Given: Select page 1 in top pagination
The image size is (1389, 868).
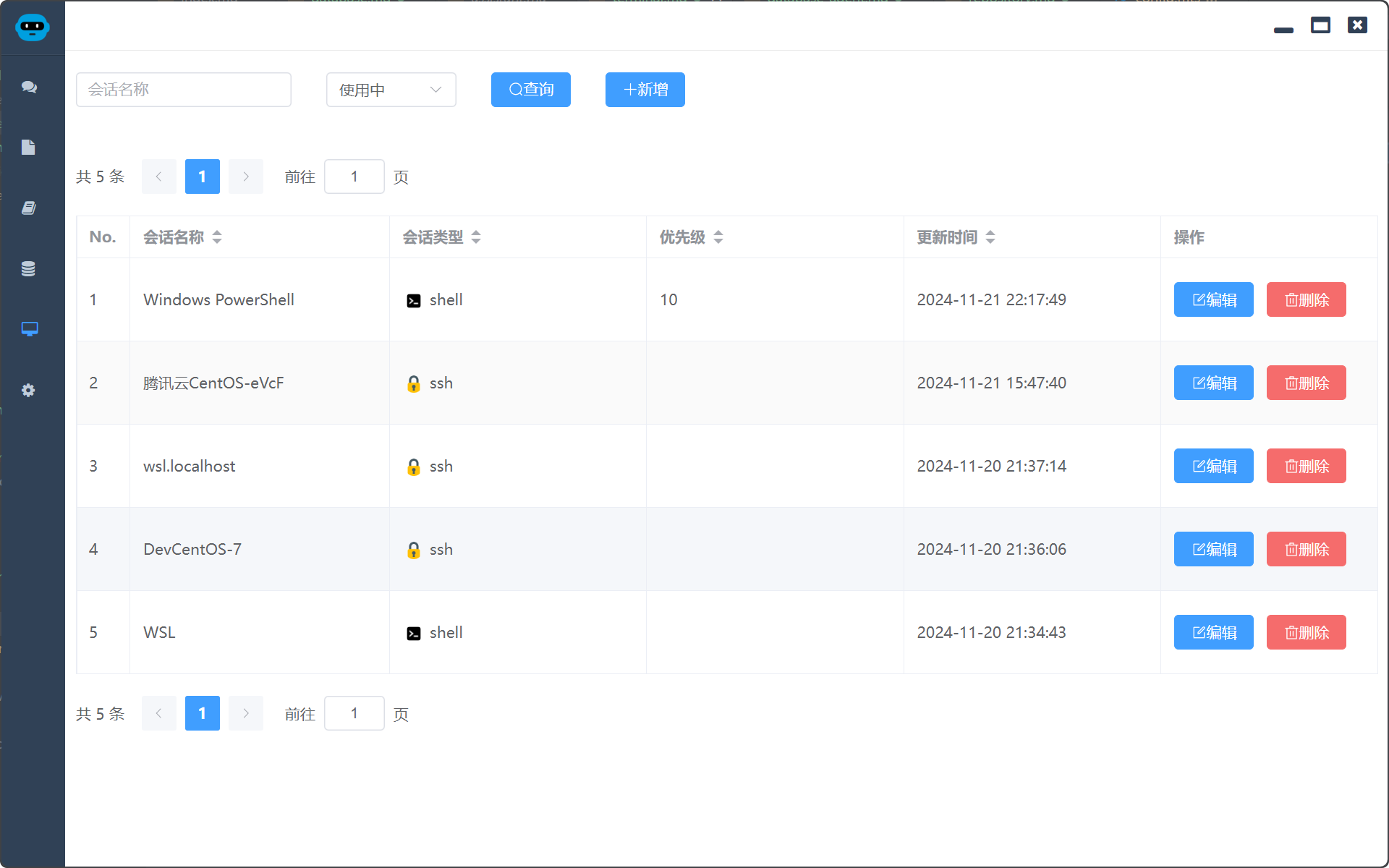Looking at the screenshot, I should [x=203, y=176].
